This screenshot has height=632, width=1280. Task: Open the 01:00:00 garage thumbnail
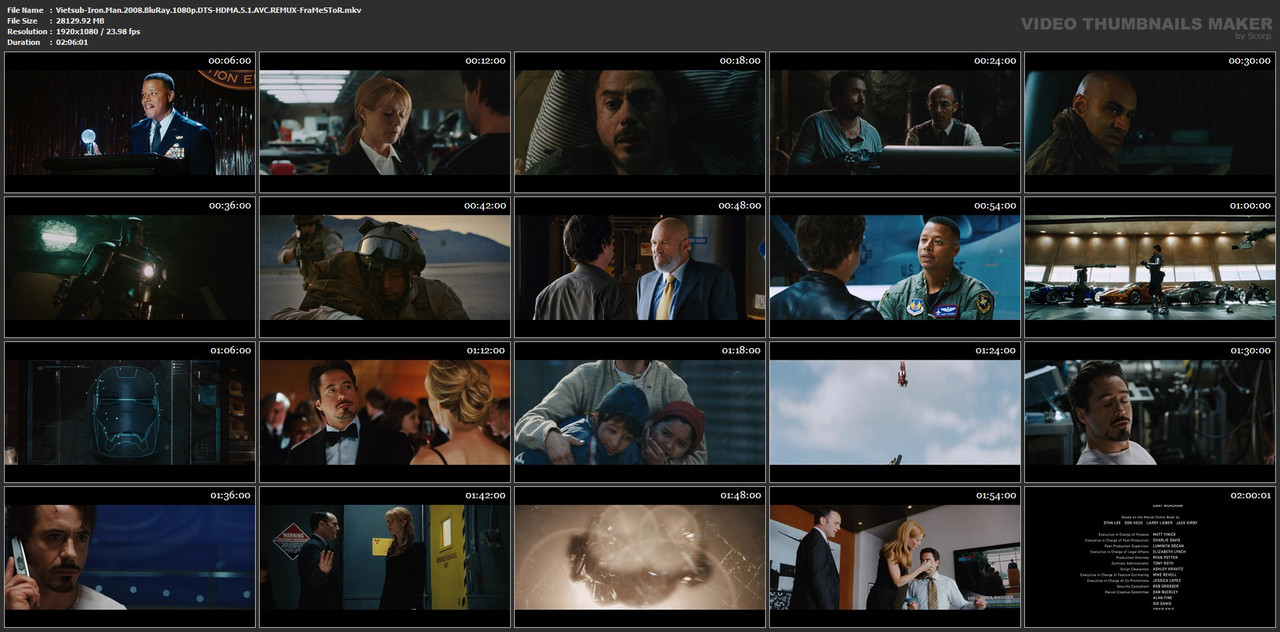(1150, 267)
